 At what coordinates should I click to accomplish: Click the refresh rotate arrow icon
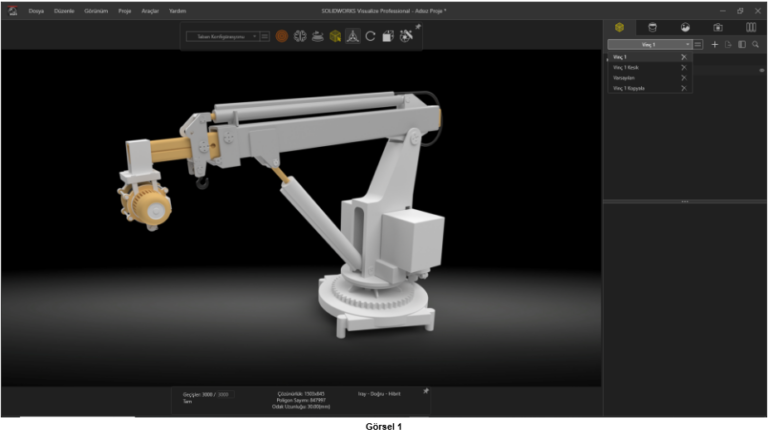(370, 36)
